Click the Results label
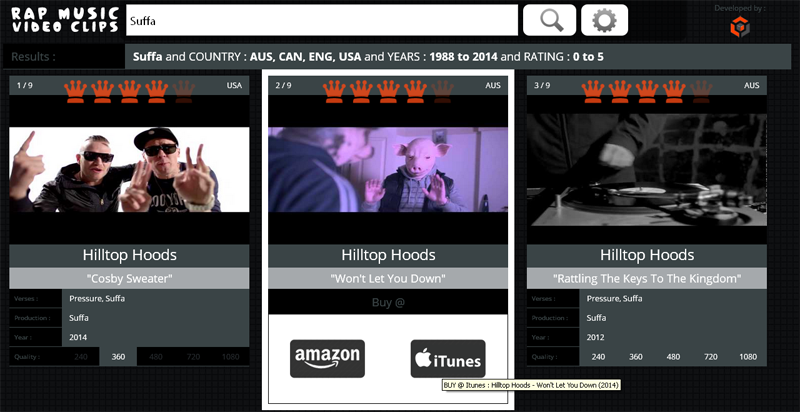800x412 pixels. [33, 57]
